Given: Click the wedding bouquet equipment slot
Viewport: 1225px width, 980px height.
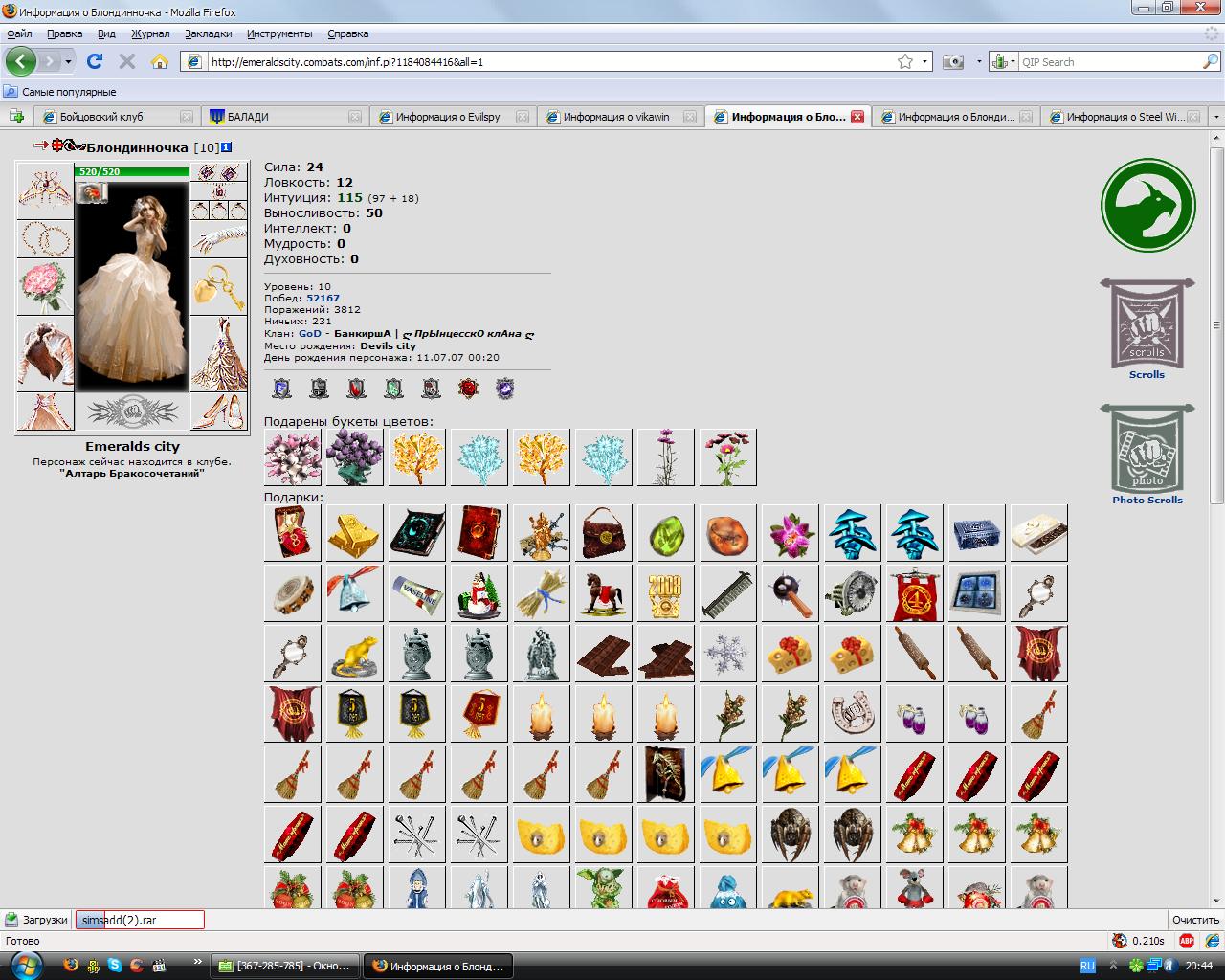Looking at the screenshot, I should click(x=45, y=286).
